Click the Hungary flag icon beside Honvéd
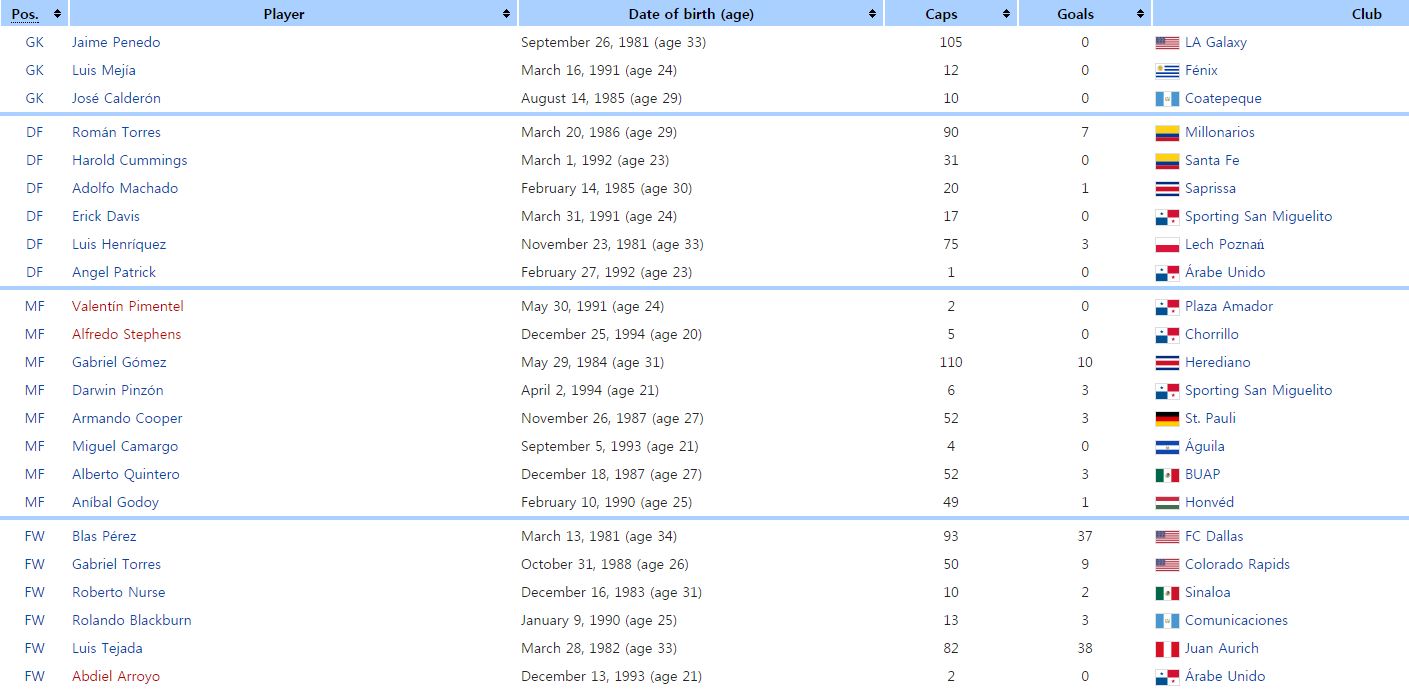This screenshot has height=695, width=1409. coord(1167,503)
